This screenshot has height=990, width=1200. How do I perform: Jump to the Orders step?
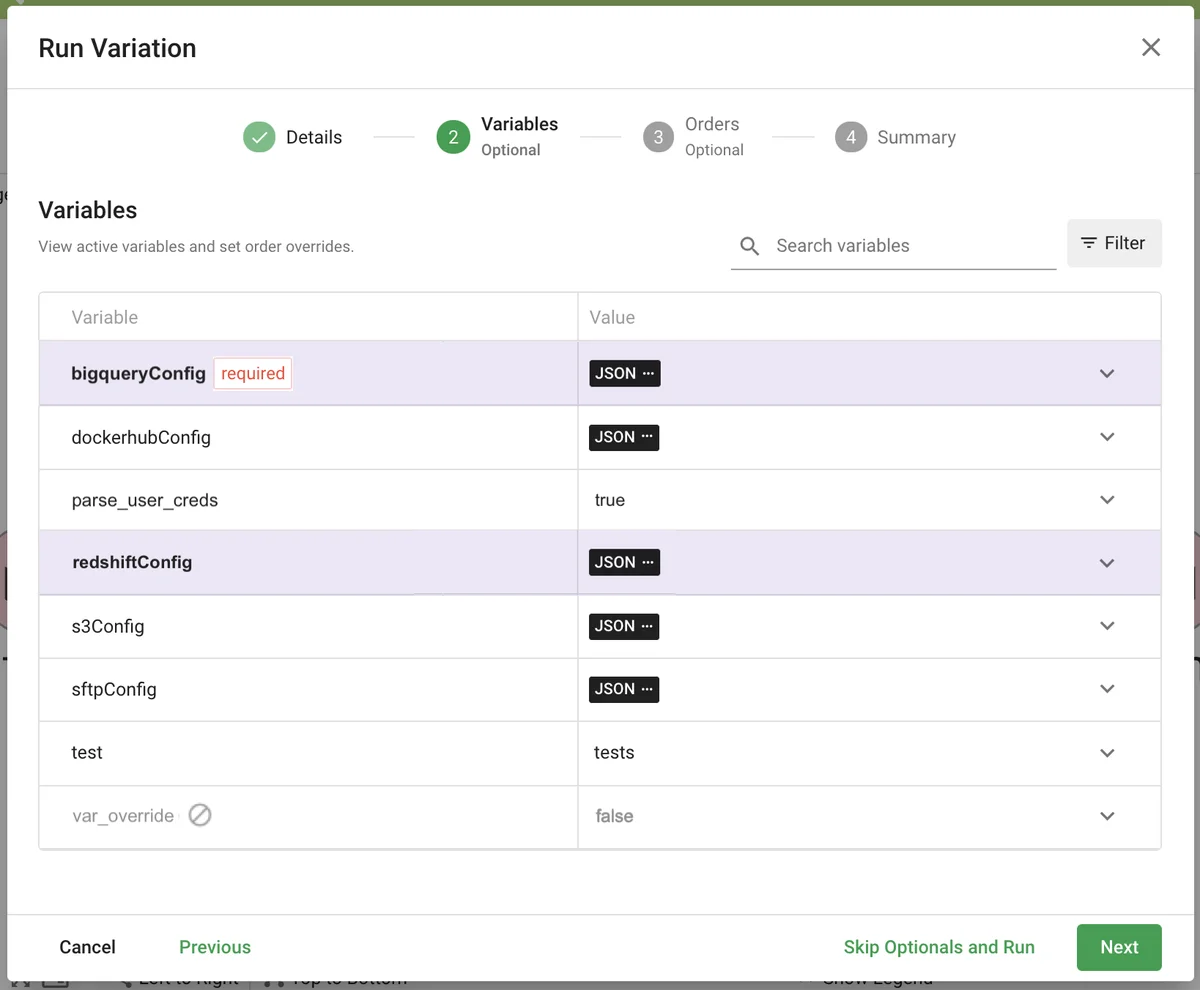click(694, 137)
